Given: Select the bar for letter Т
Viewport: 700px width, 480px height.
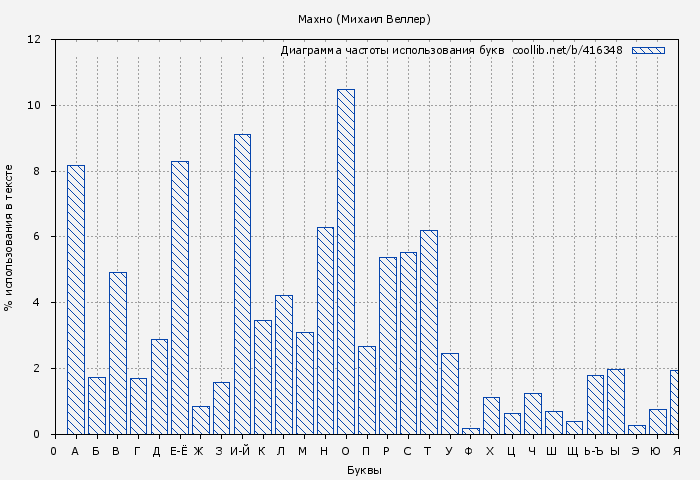Looking at the screenshot, I should click(429, 332).
